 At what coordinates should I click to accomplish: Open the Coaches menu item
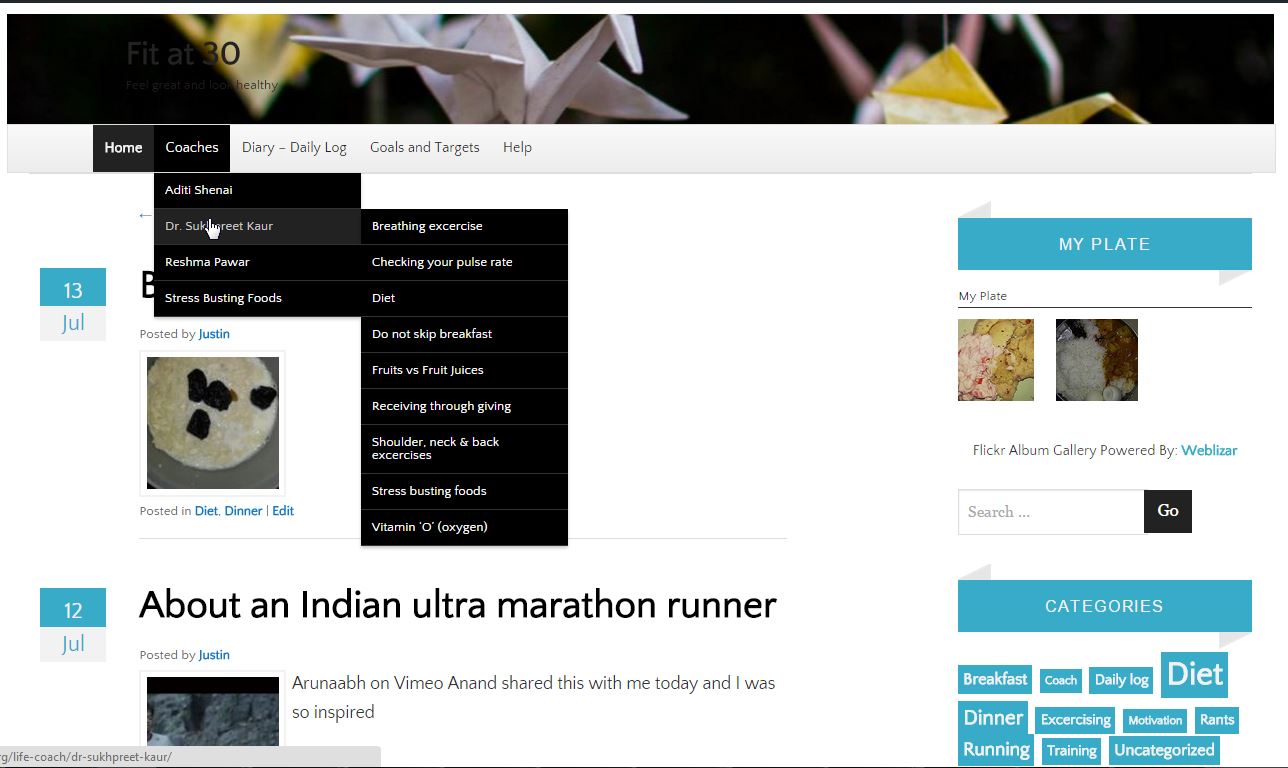(191, 147)
